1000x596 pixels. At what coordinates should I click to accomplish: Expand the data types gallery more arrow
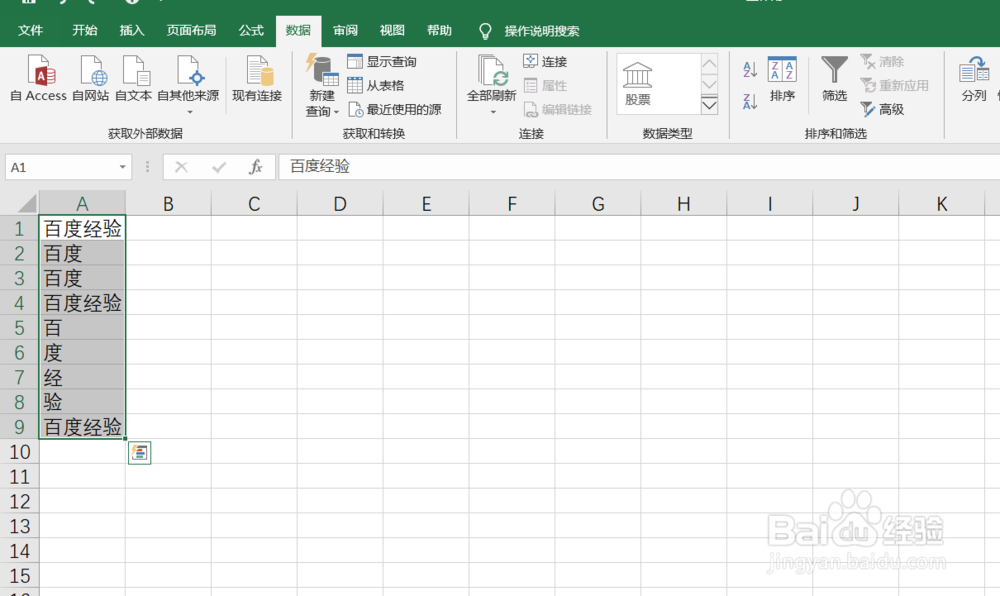709,105
